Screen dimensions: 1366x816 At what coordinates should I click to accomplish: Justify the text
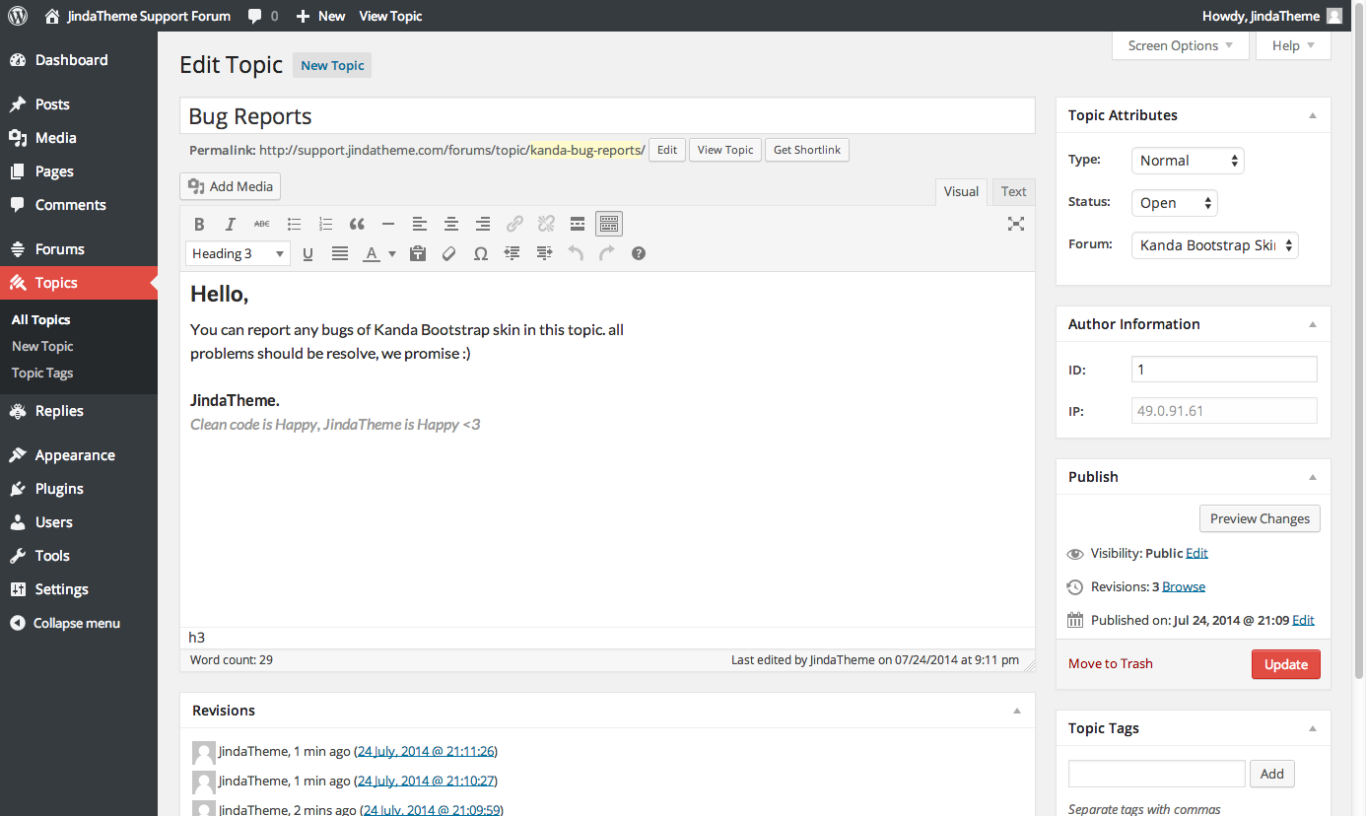(x=340, y=254)
